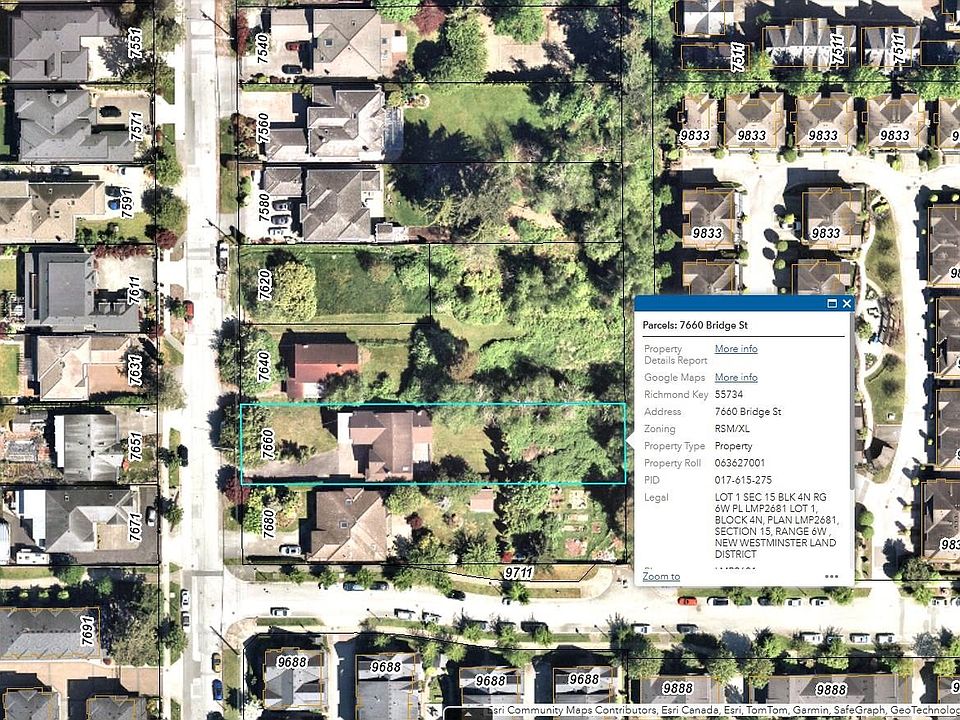Click parcel label 7551 on the map
Image resolution: width=960 pixels, height=720 pixels.
click(135, 44)
